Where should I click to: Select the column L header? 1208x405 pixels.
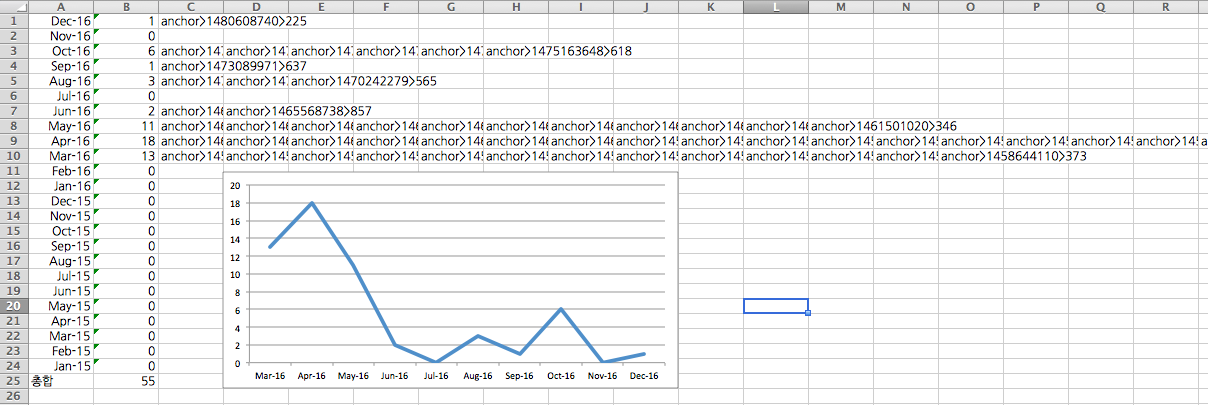click(x=776, y=6)
